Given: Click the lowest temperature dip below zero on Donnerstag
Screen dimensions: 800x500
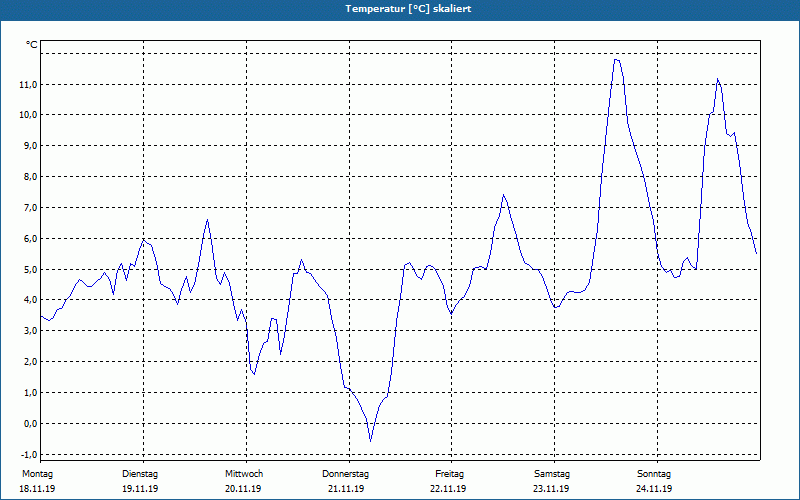Looking at the screenshot, I should coord(370,441).
